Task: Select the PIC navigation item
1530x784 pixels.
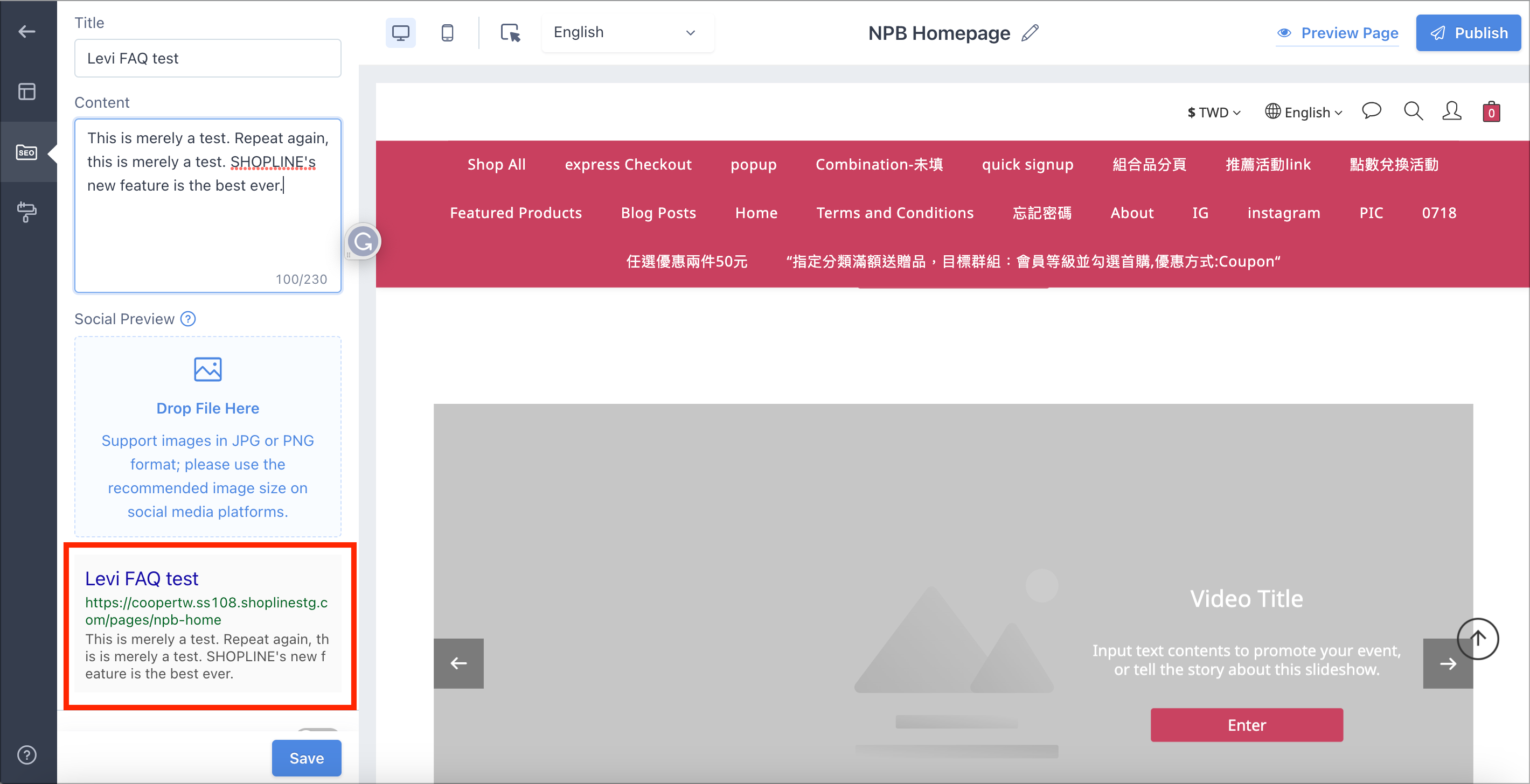Action: click(1371, 213)
